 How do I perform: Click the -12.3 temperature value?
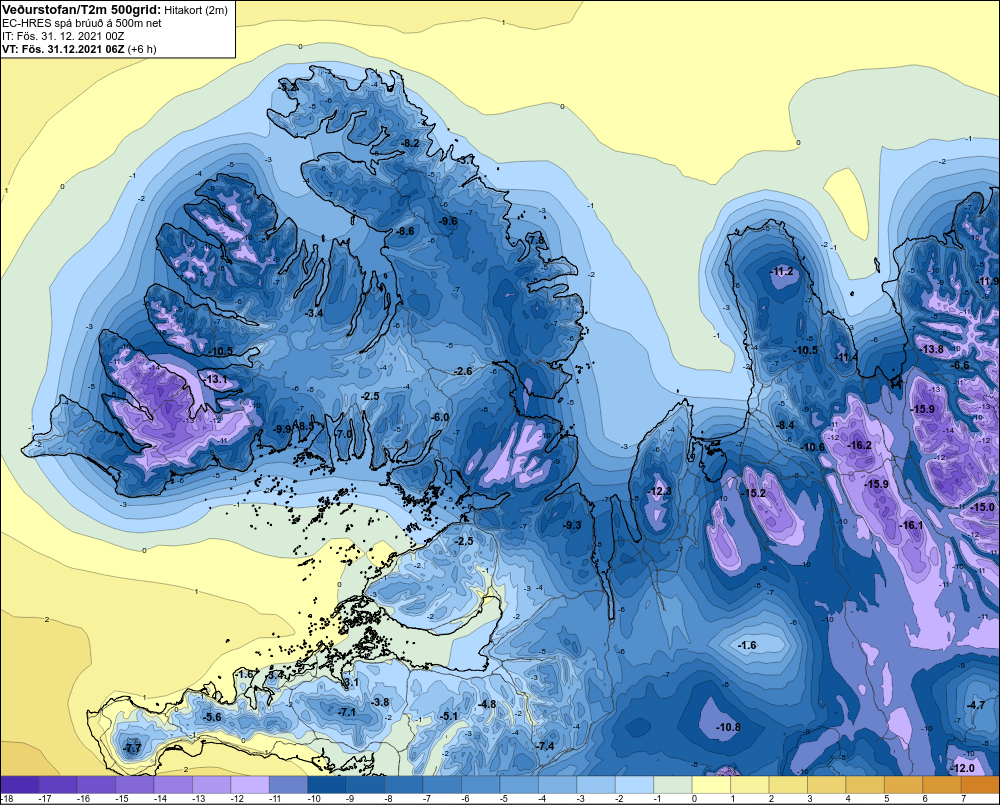tap(660, 491)
